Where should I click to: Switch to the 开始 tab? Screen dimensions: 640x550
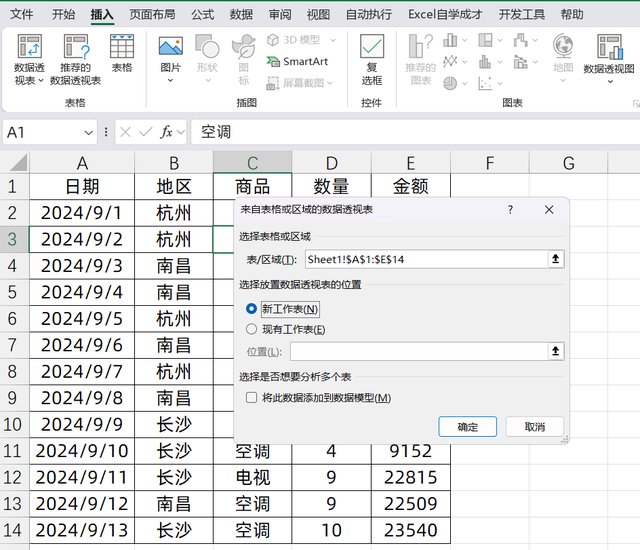click(x=64, y=15)
